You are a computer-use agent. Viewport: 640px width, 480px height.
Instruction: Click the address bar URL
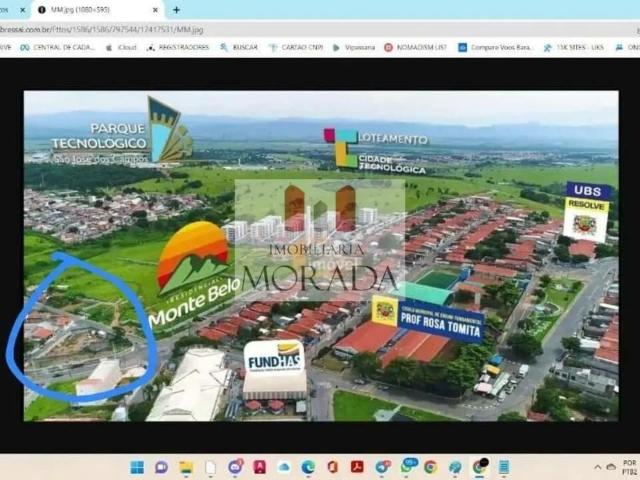click(x=102, y=30)
